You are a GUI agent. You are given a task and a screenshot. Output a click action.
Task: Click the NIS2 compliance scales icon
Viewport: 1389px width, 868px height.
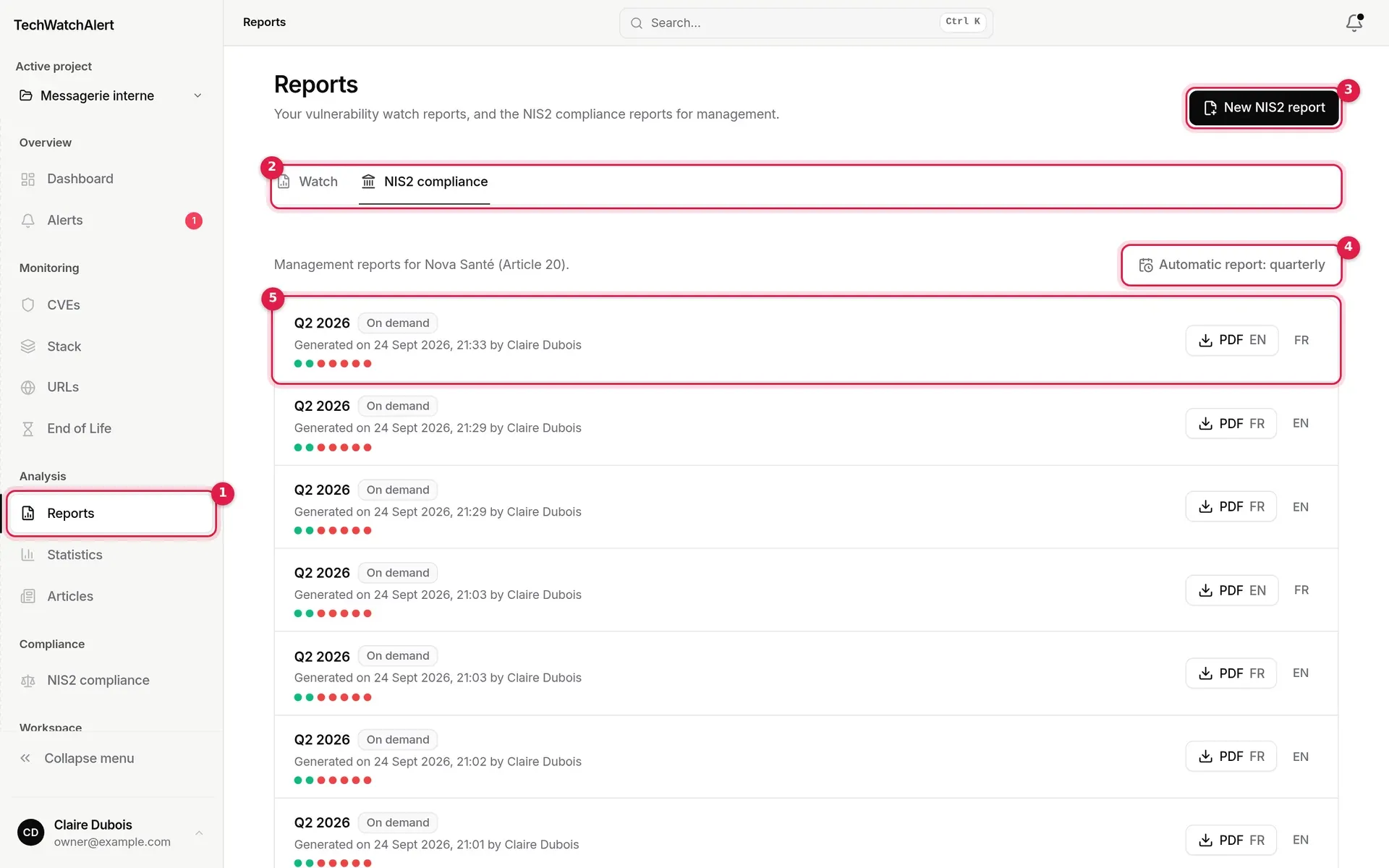[28, 681]
